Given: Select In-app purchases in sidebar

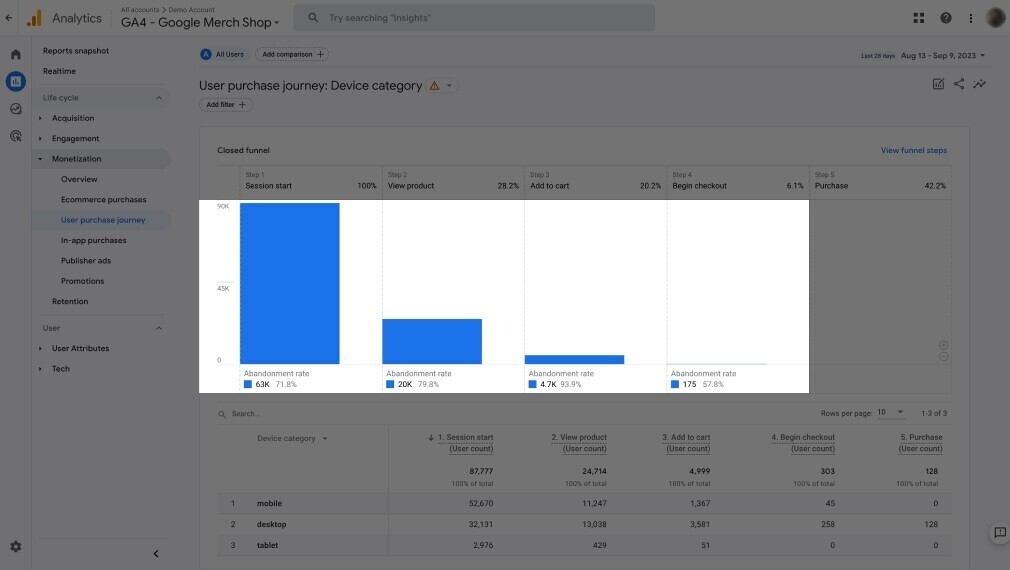Looking at the screenshot, I should (94, 240).
